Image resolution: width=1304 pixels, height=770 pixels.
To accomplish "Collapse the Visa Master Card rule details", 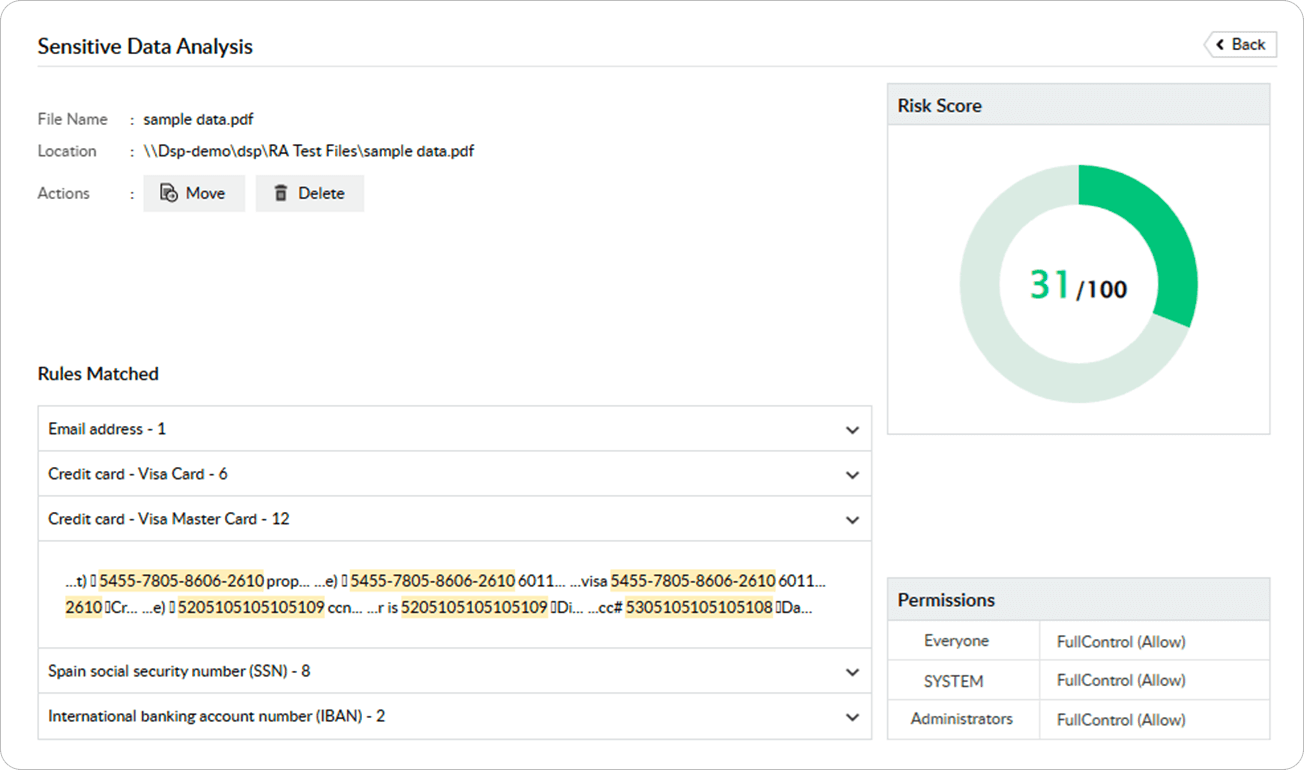I will [x=853, y=519].
